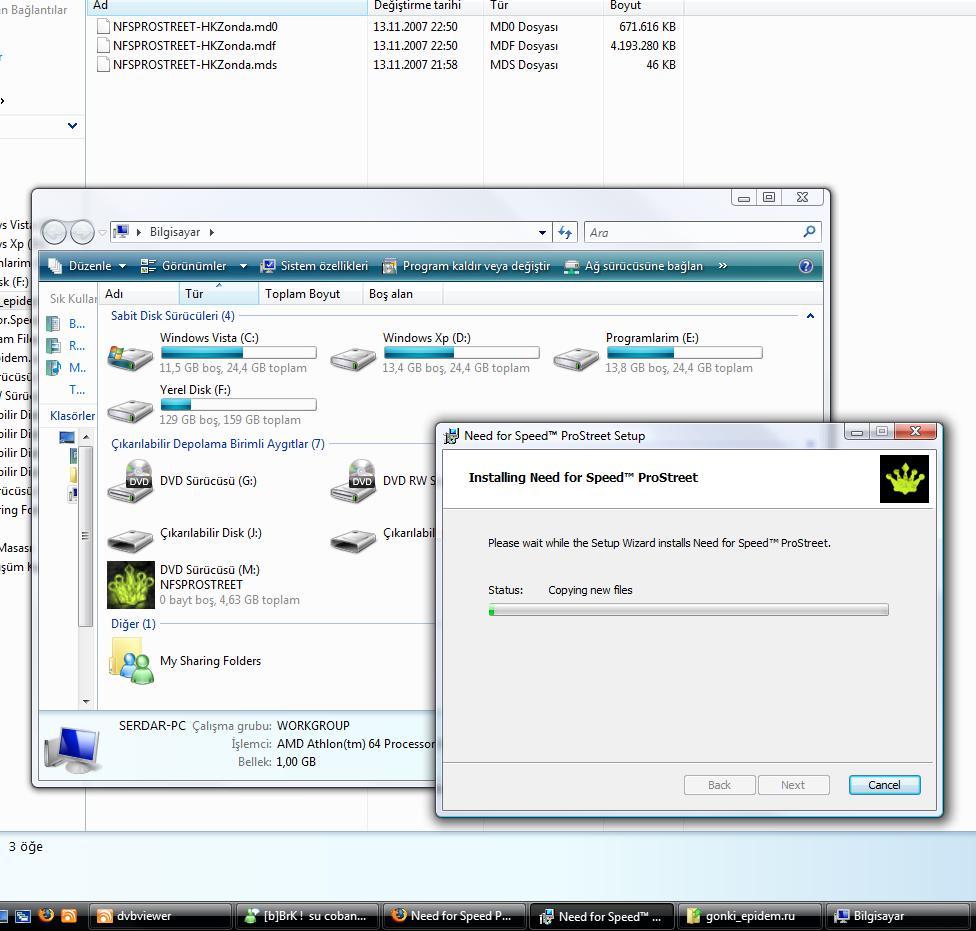Click the computer icon in the address bar
The width and height of the screenshot is (976, 931).
121,232
